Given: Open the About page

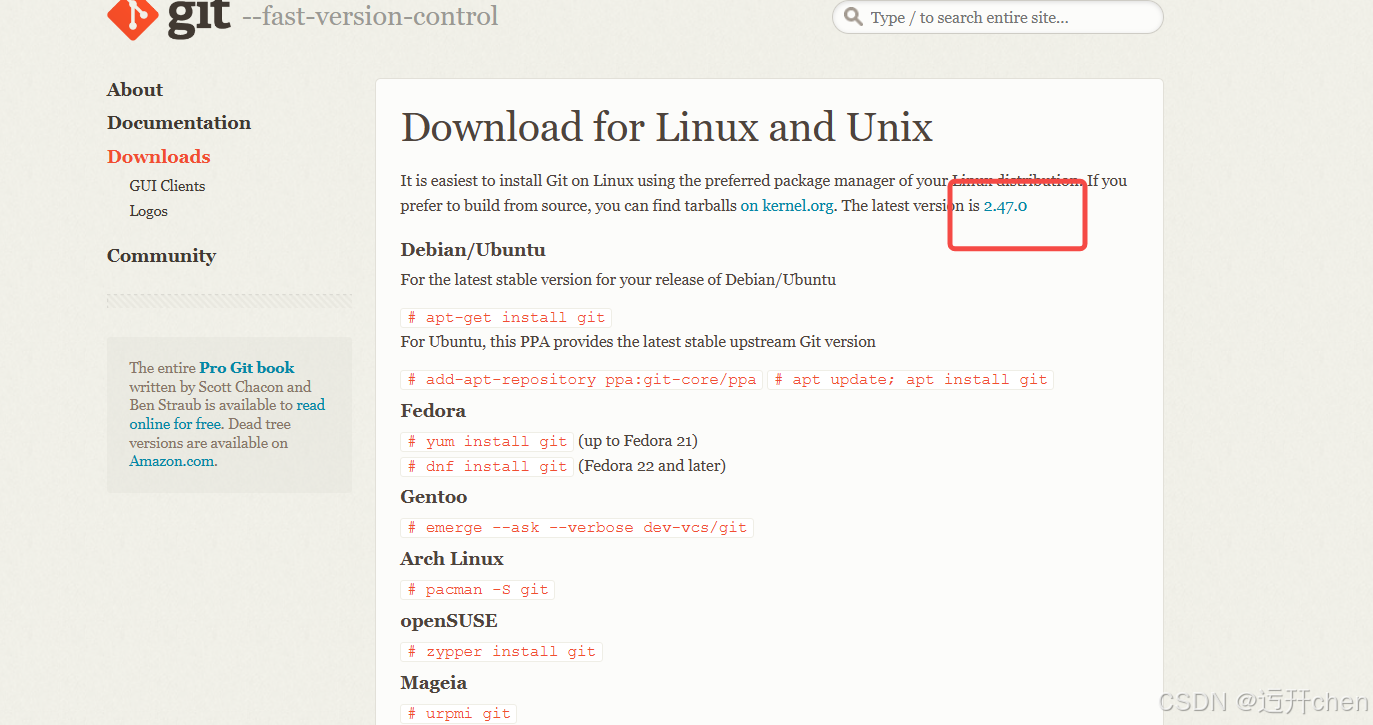Looking at the screenshot, I should (x=134, y=89).
